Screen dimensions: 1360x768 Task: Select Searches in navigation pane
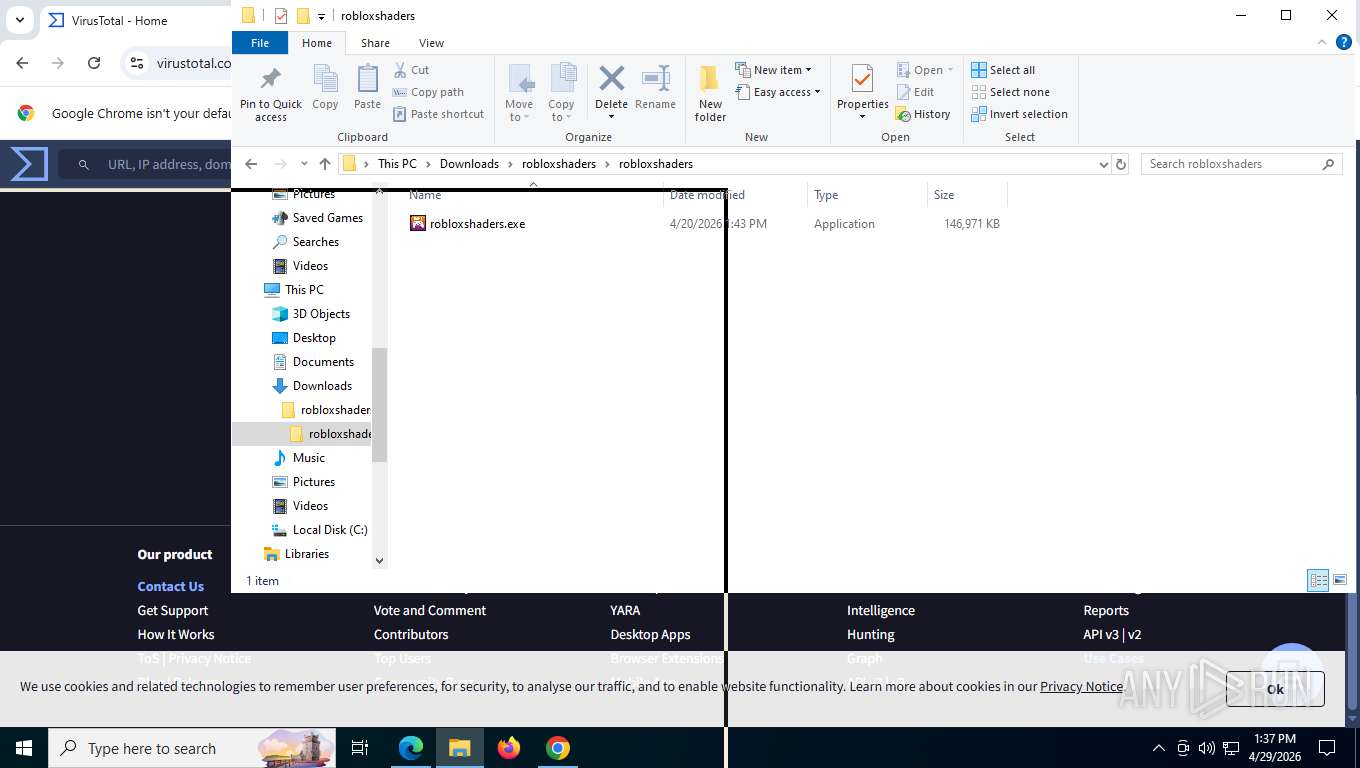315,242
